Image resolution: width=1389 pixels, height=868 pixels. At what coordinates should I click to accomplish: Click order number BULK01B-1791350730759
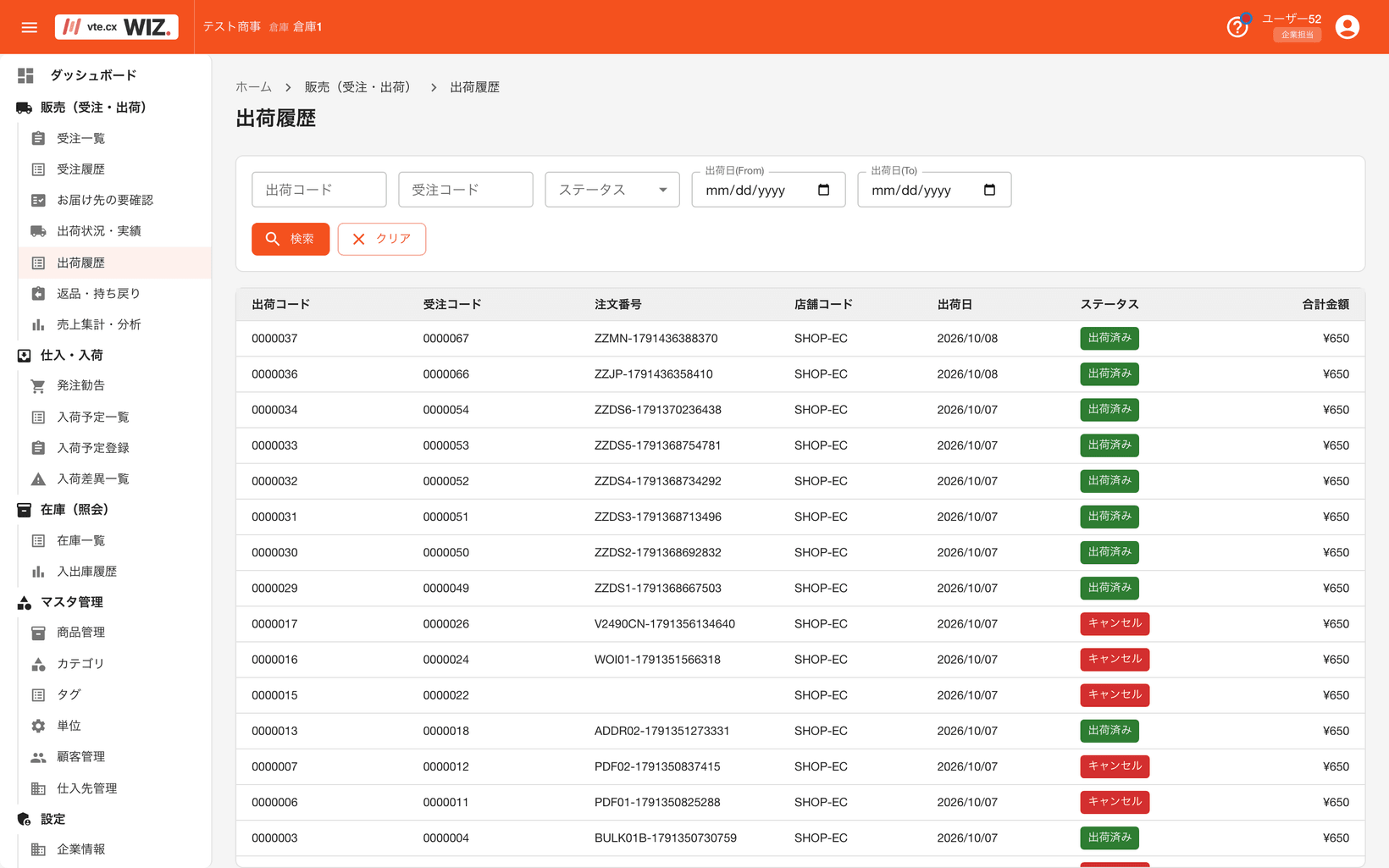point(665,838)
